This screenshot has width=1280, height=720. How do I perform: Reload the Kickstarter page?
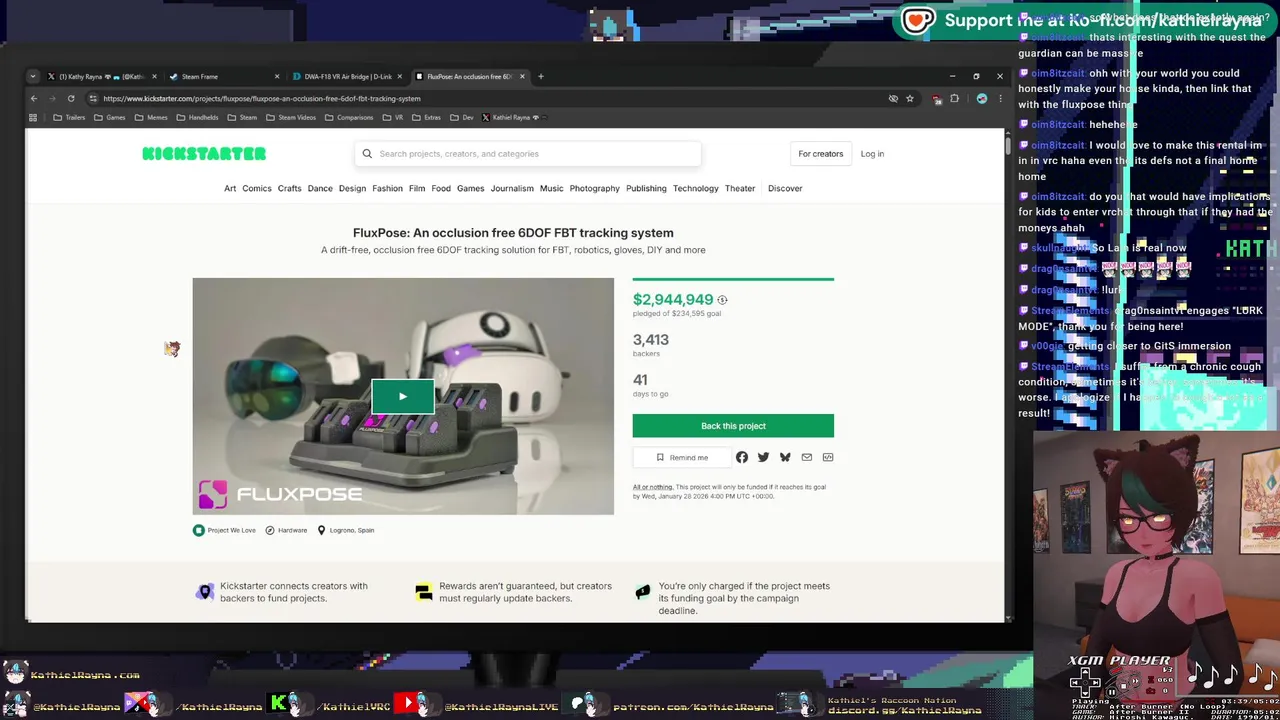(x=71, y=98)
